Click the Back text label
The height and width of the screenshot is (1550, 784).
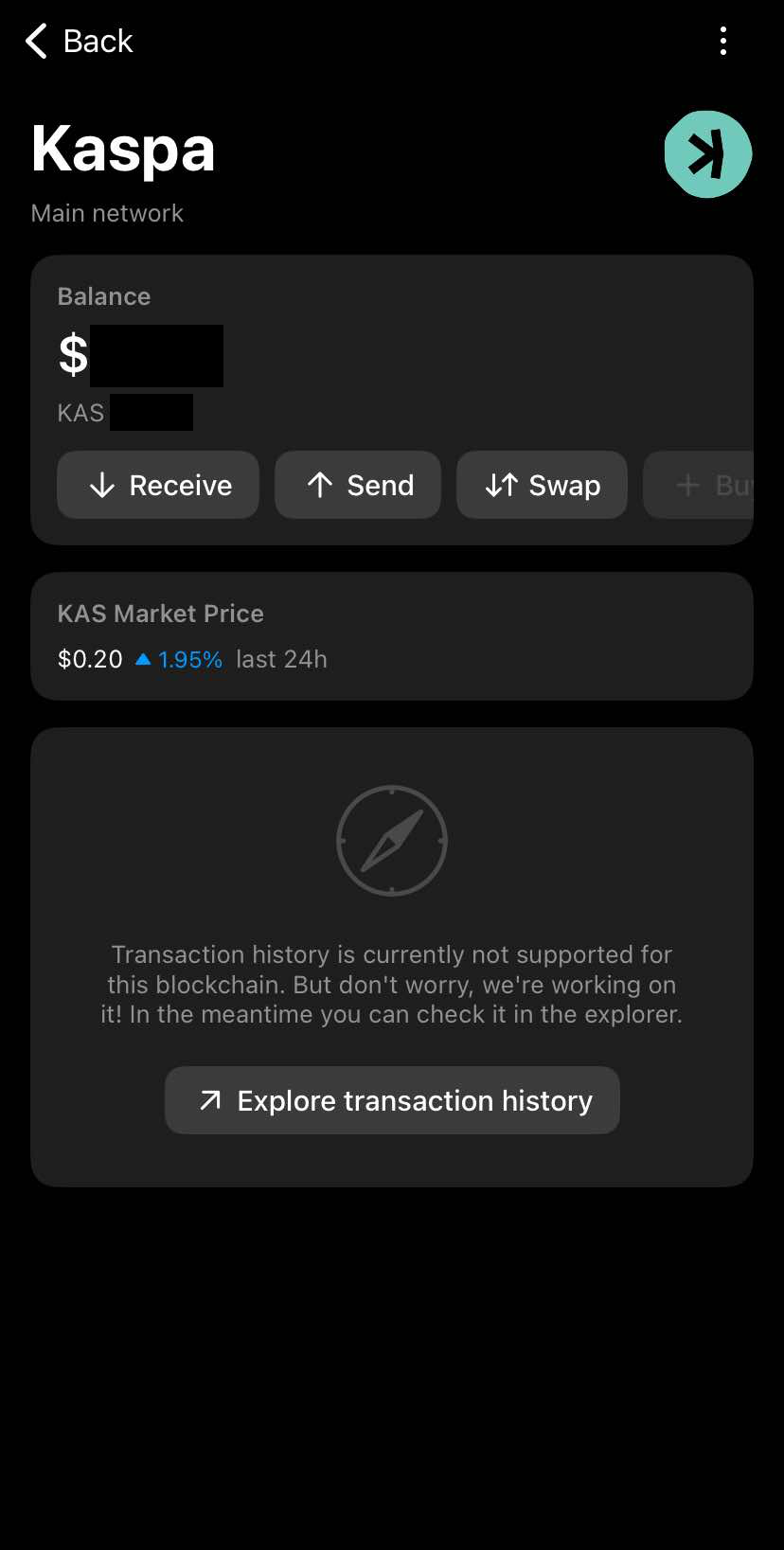coord(98,42)
